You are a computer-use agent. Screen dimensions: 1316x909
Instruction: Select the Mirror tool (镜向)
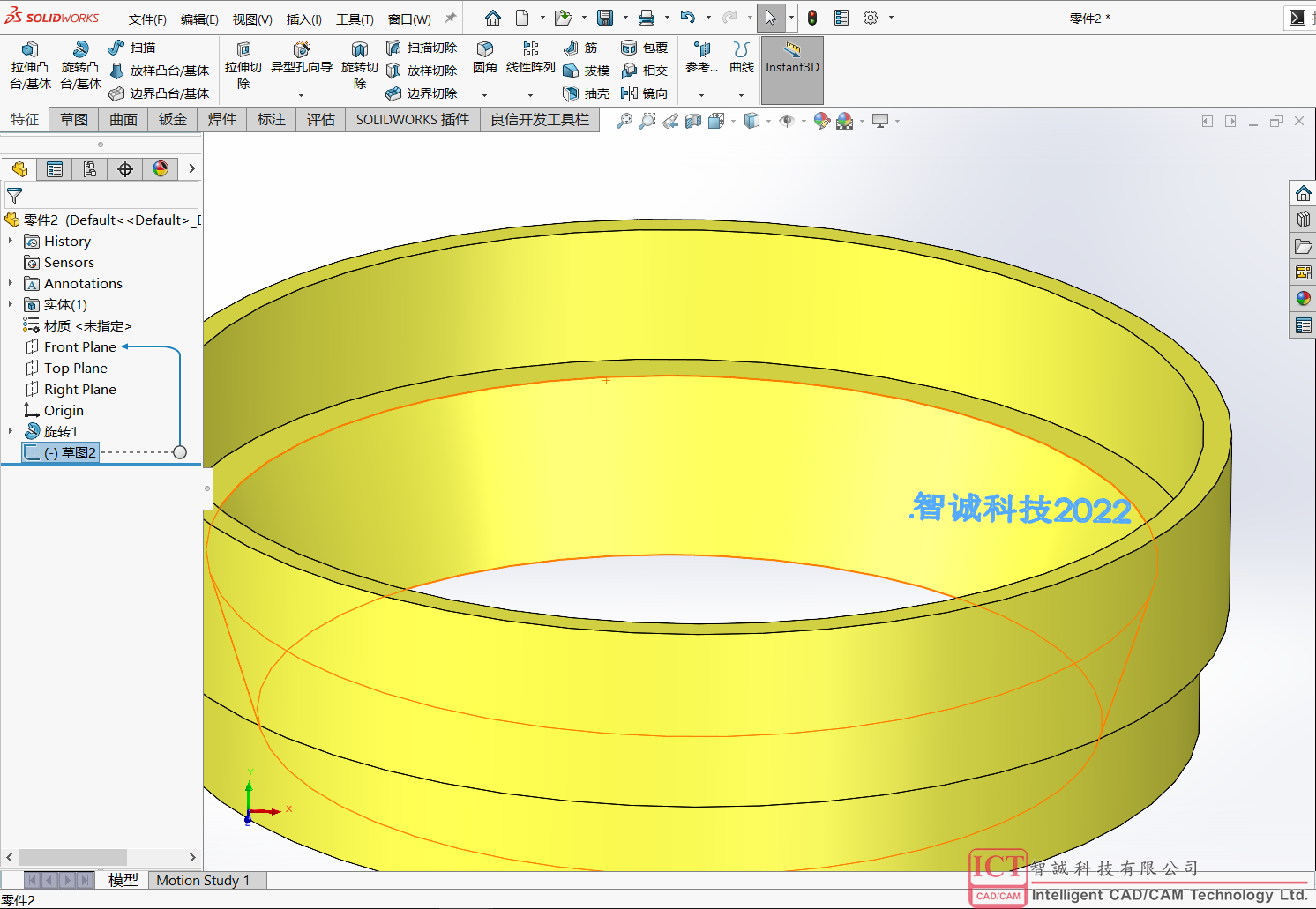pyautogui.click(x=644, y=93)
